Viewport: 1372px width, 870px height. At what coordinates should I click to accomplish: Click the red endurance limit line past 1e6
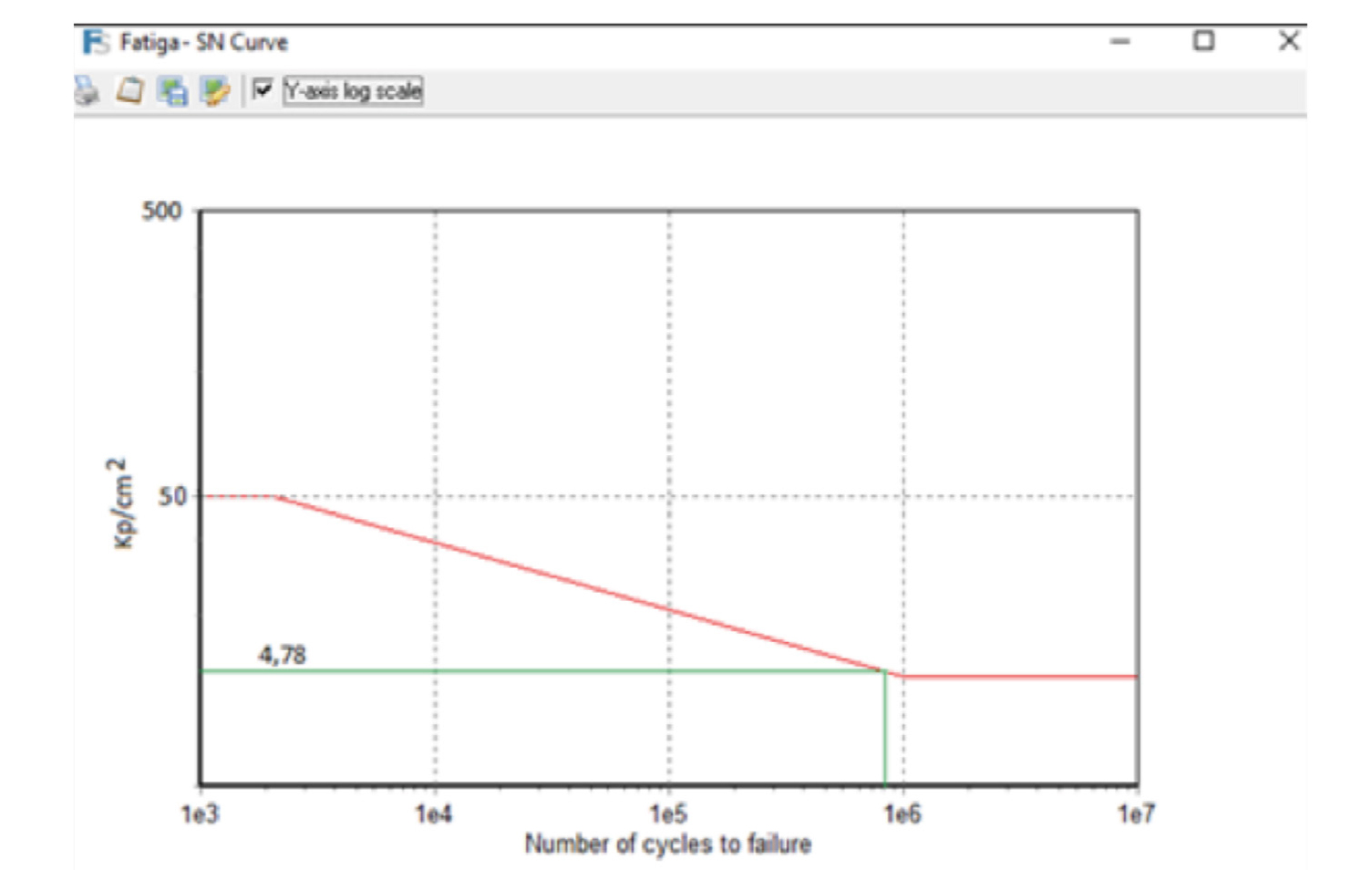click(x=1021, y=677)
